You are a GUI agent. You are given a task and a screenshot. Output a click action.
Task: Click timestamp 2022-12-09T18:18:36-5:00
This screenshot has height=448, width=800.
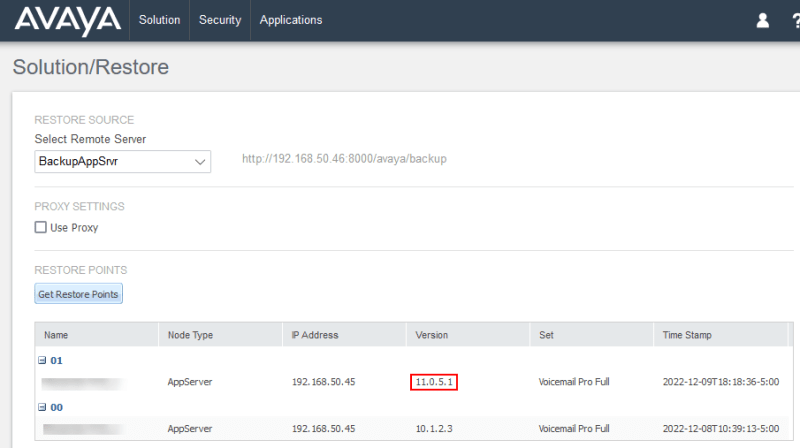(721, 382)
